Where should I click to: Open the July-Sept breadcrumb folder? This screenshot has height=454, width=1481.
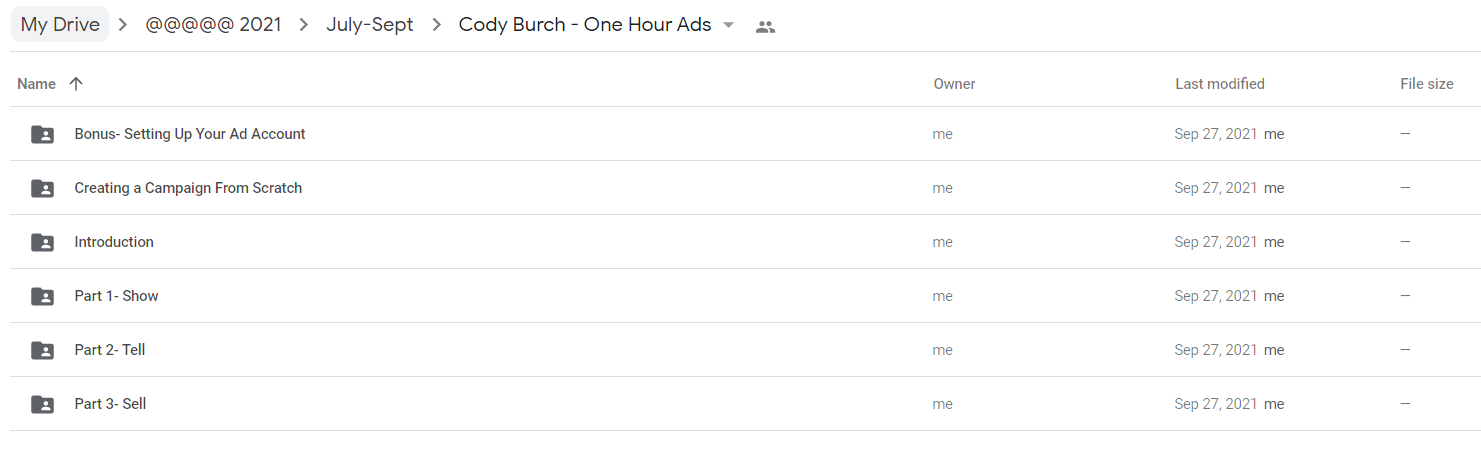370,25
